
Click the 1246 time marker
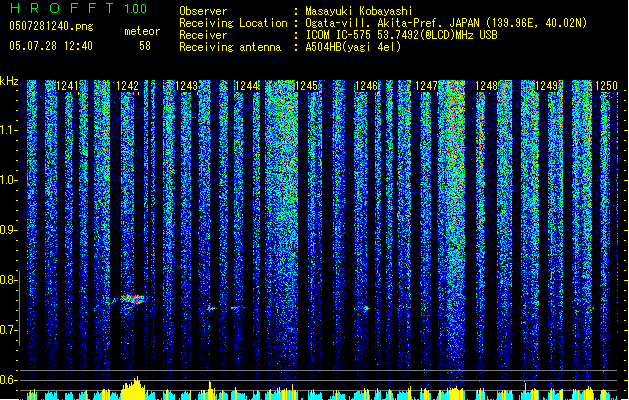coord(367,86)
